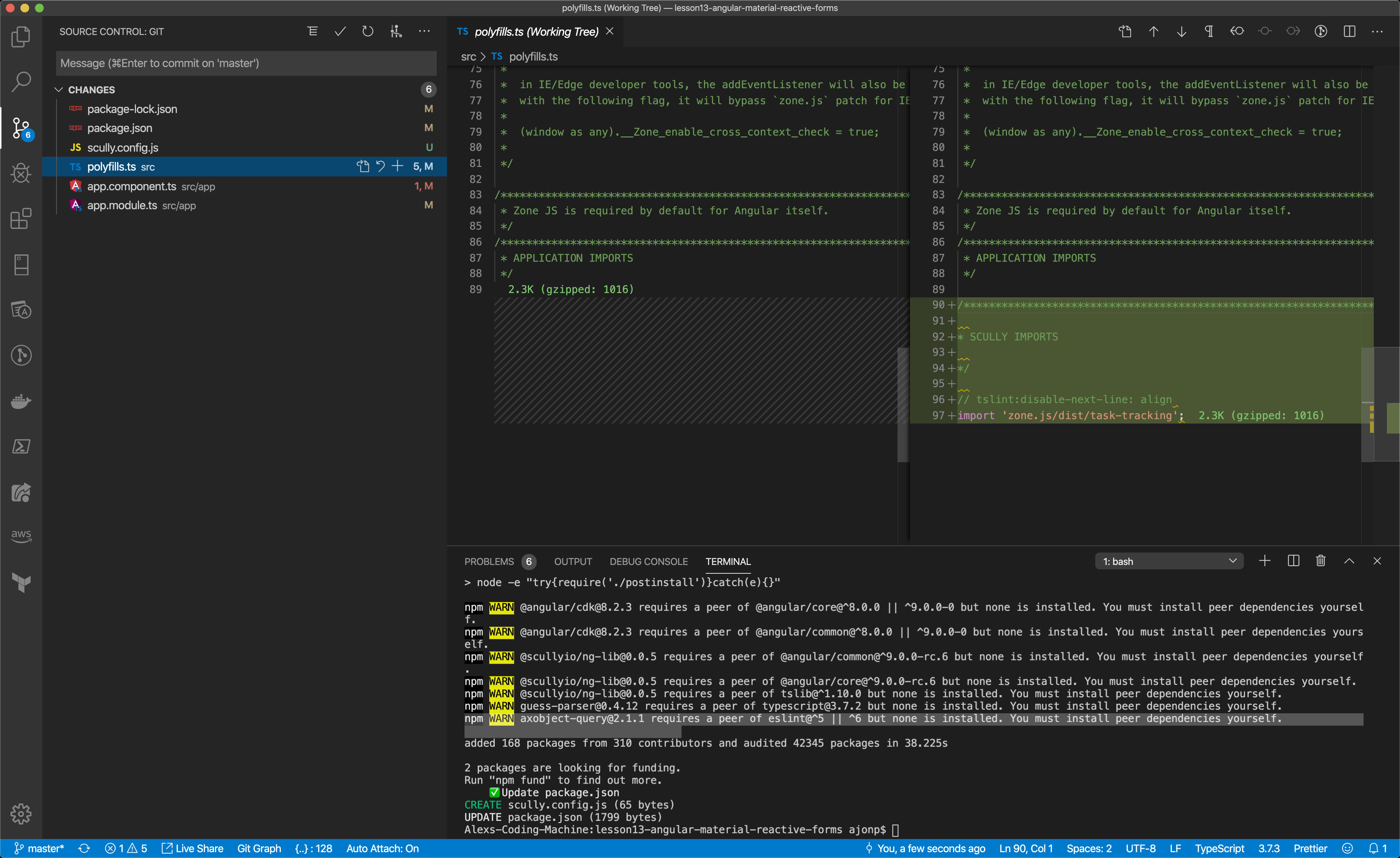The height and width of the screenshot is (858, 1400).
Task: Close the terminal panel
Action: (x=1377, y=561)
